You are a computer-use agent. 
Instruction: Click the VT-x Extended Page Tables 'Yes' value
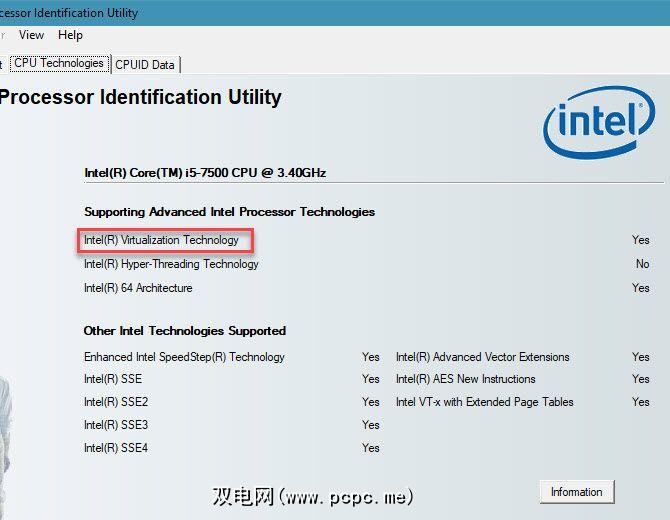641,402
